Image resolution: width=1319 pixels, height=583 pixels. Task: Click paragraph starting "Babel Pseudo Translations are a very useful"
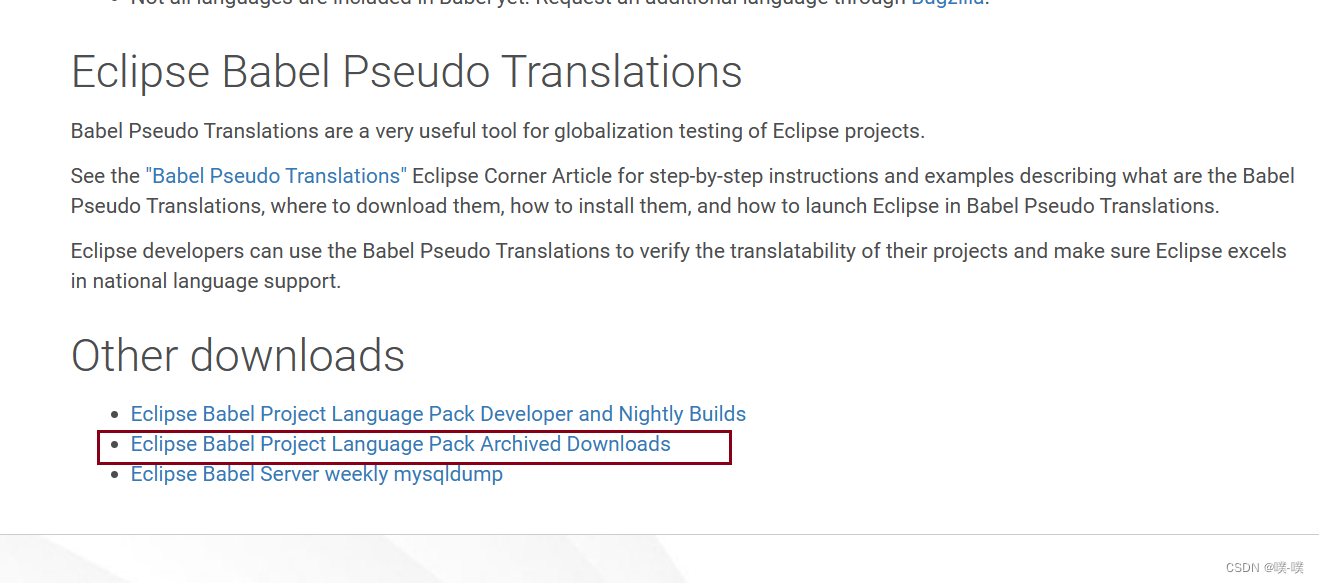tap(498, 131)
